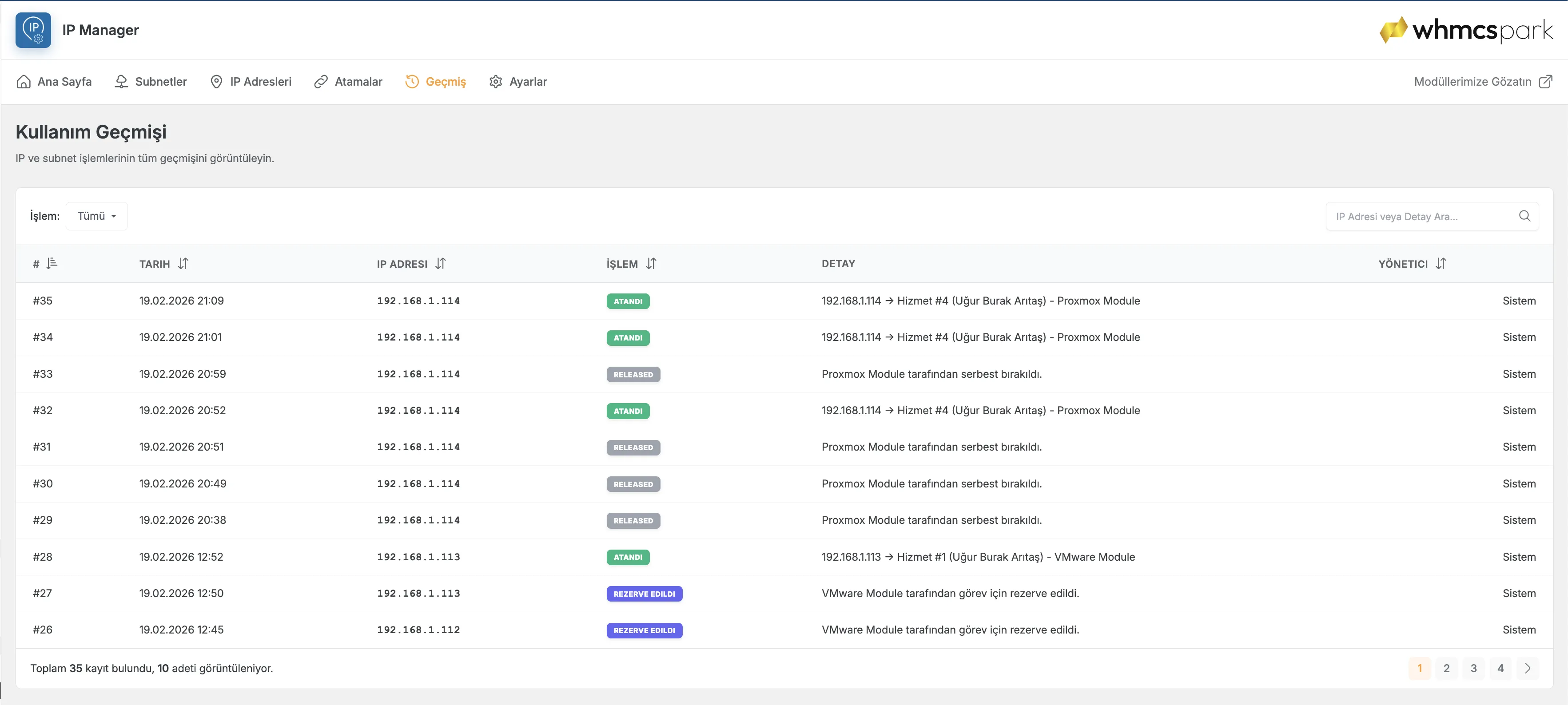Sort by Yönetici column arrows icon

pyautogui.click(x=1441, y=263)
